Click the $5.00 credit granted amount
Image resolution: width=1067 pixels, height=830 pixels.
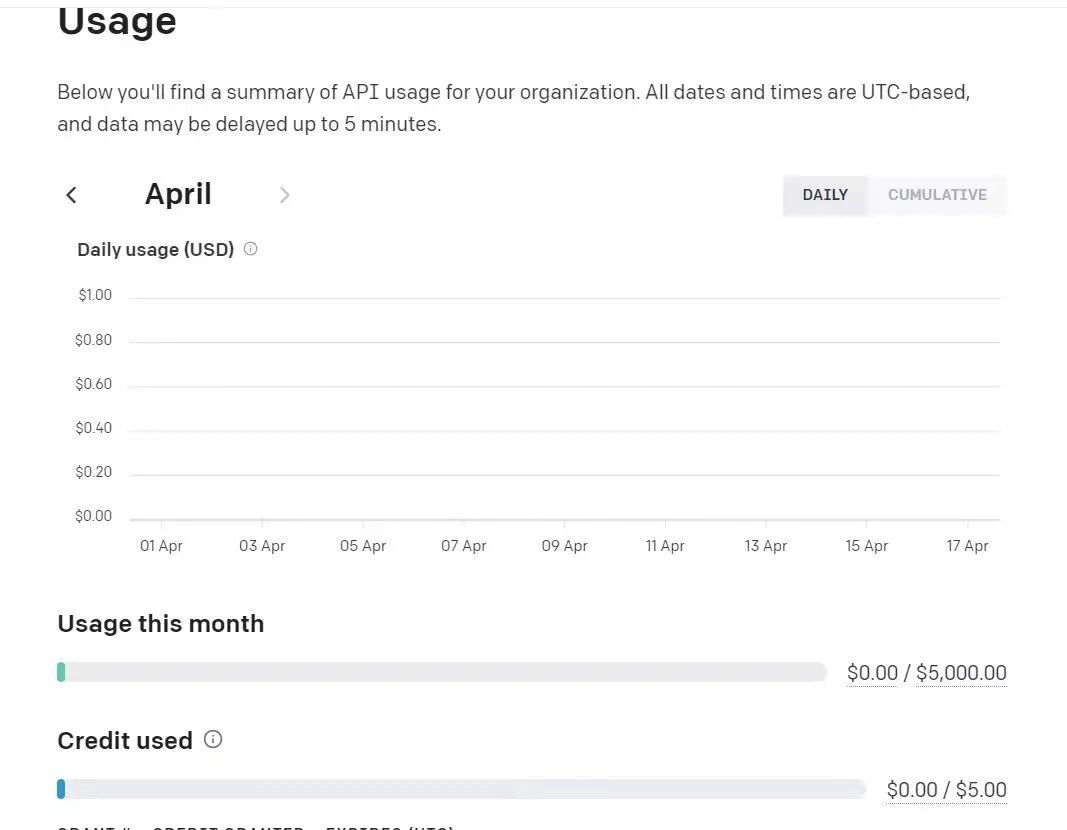(x=981, y=790)
